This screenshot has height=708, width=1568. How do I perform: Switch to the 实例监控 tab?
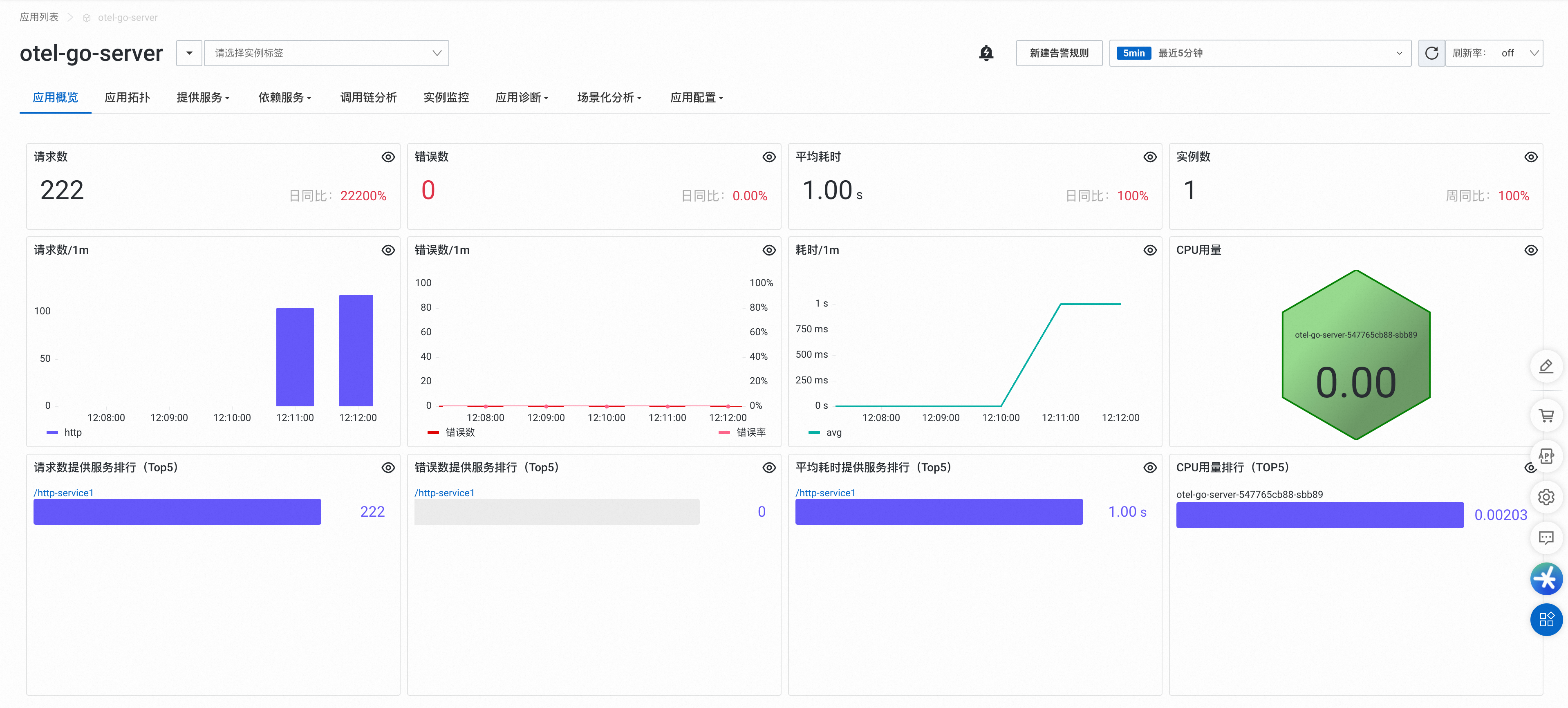pos(446,97)
